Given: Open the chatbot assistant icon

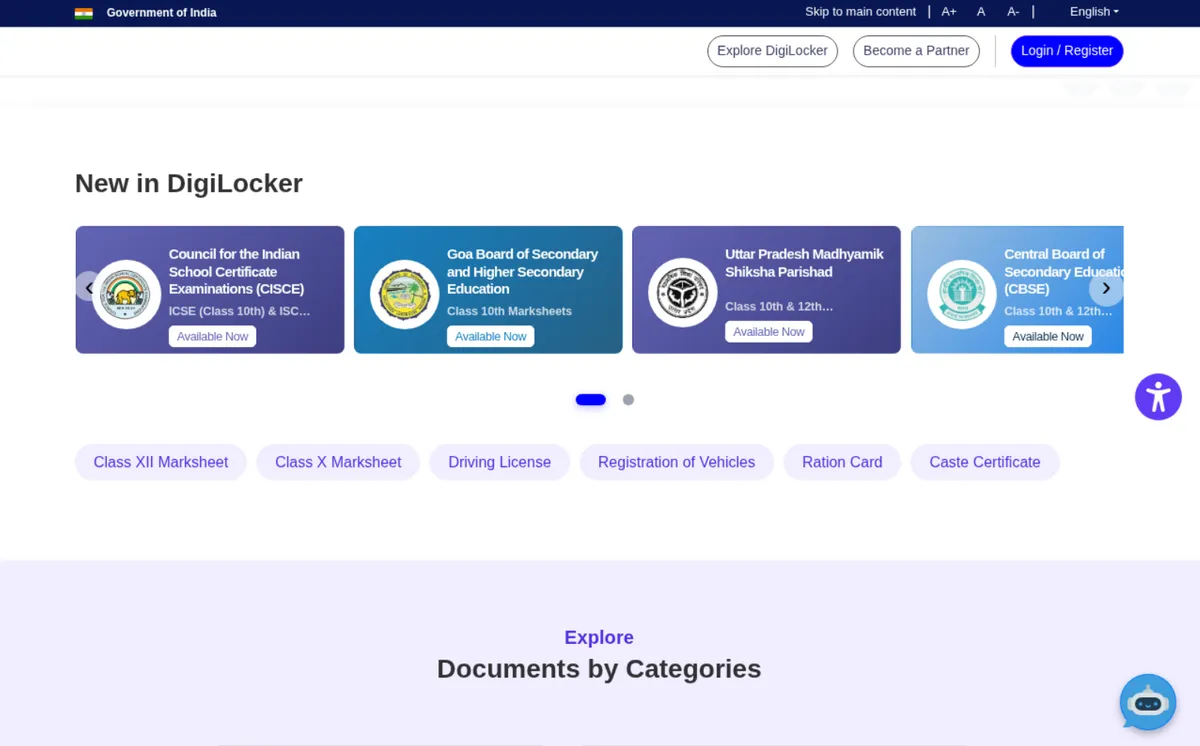Looking at the screenshot, I should point(1148,702).
